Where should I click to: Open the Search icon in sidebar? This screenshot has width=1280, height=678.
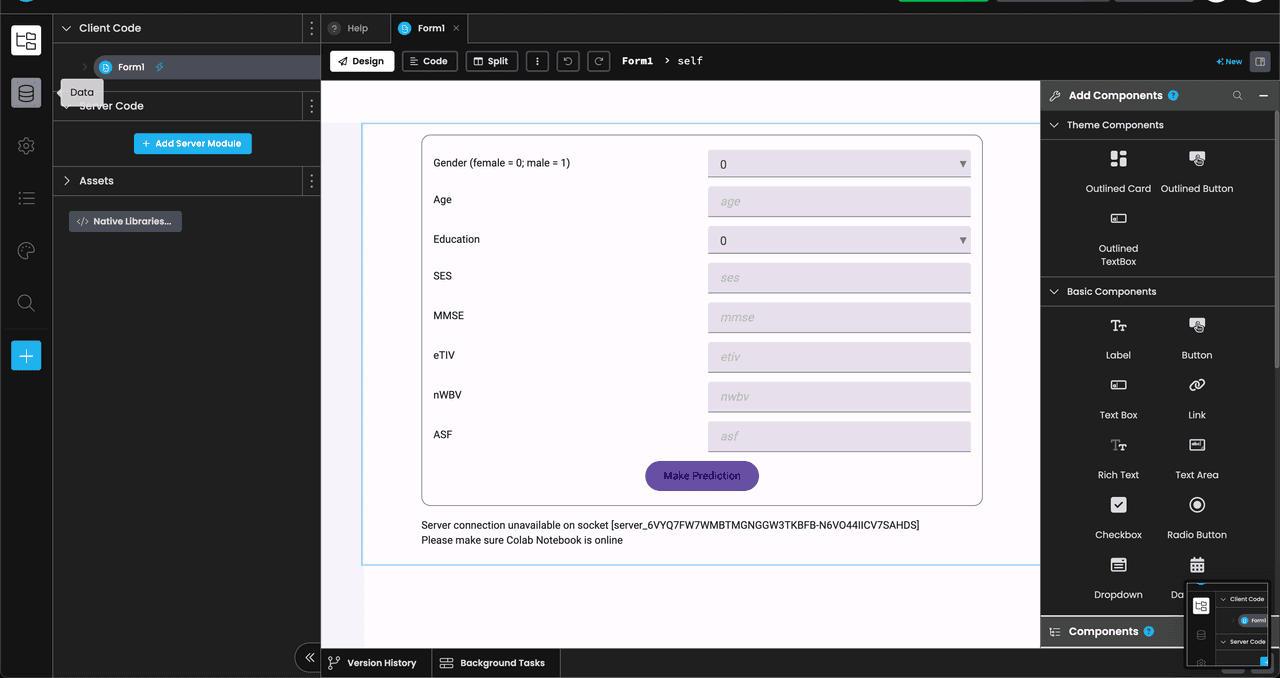pos(26,303)
